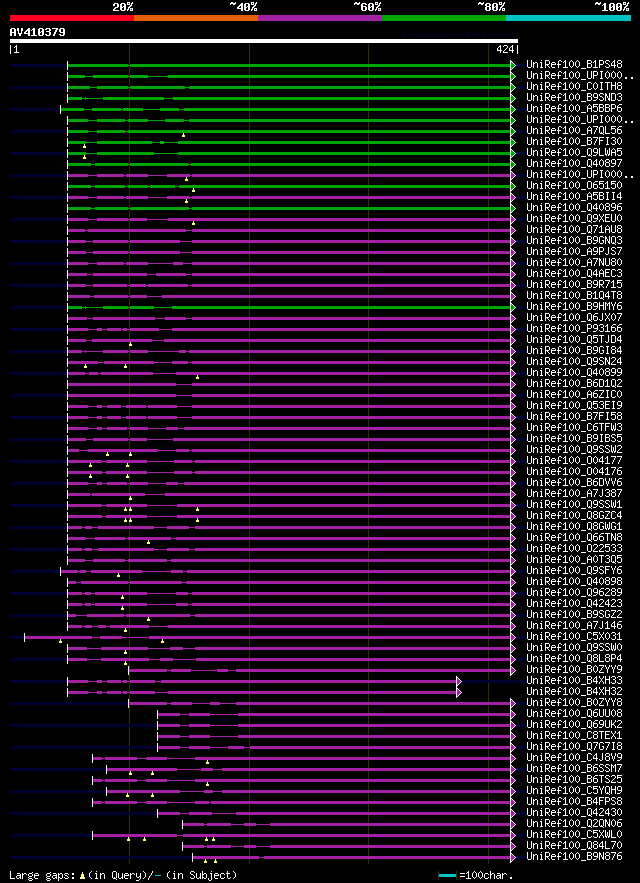The height and width of the screenshot is (883, 640).
Task: Select the UniRef100_B0ZYY8 label
Action: tap(574, 703)
